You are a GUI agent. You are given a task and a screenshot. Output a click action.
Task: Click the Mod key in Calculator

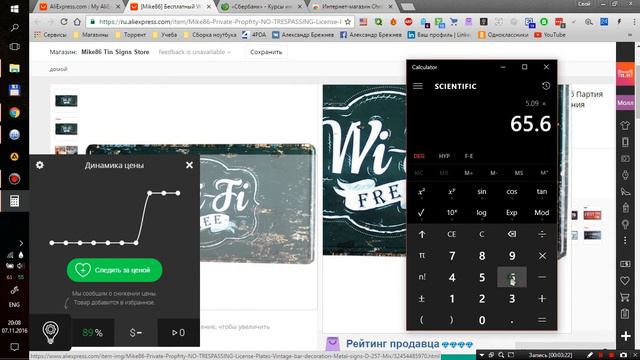coord(542,213)
